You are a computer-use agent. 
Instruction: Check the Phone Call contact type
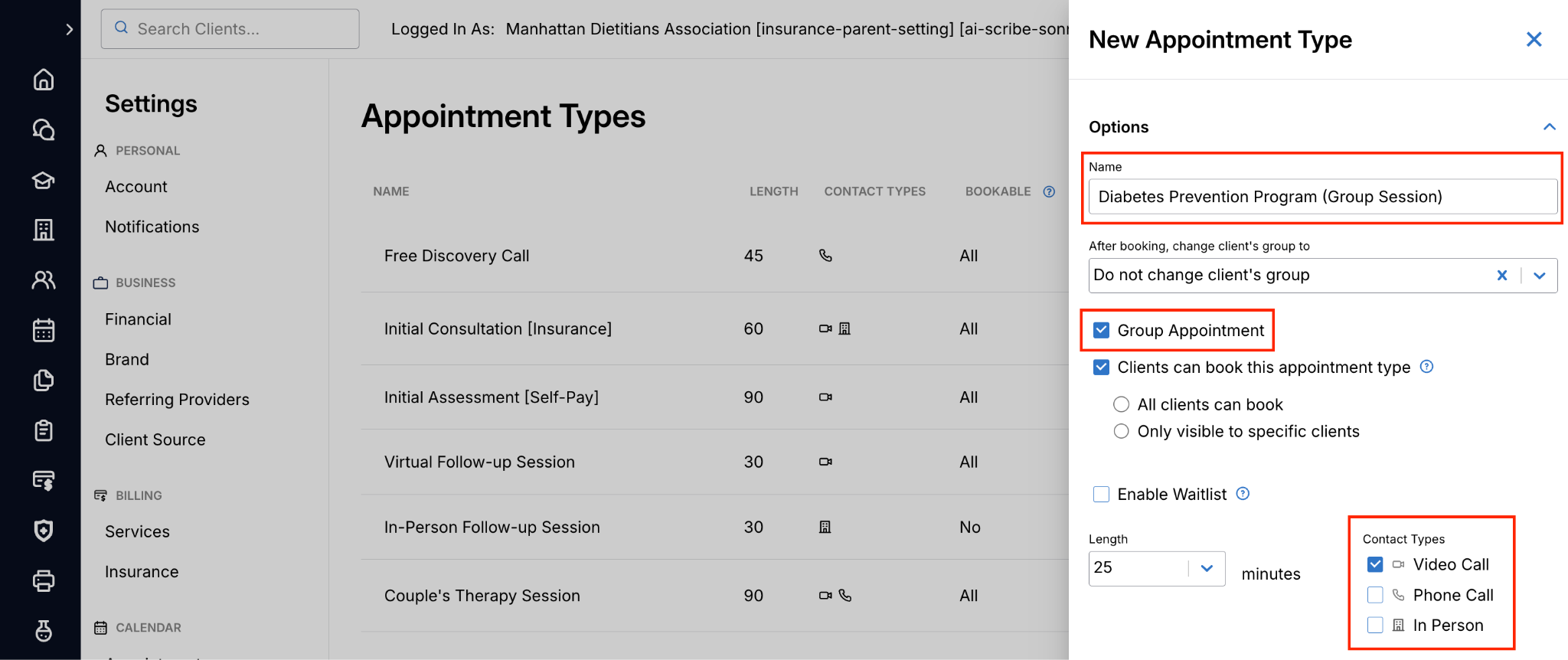point(1375,595)
